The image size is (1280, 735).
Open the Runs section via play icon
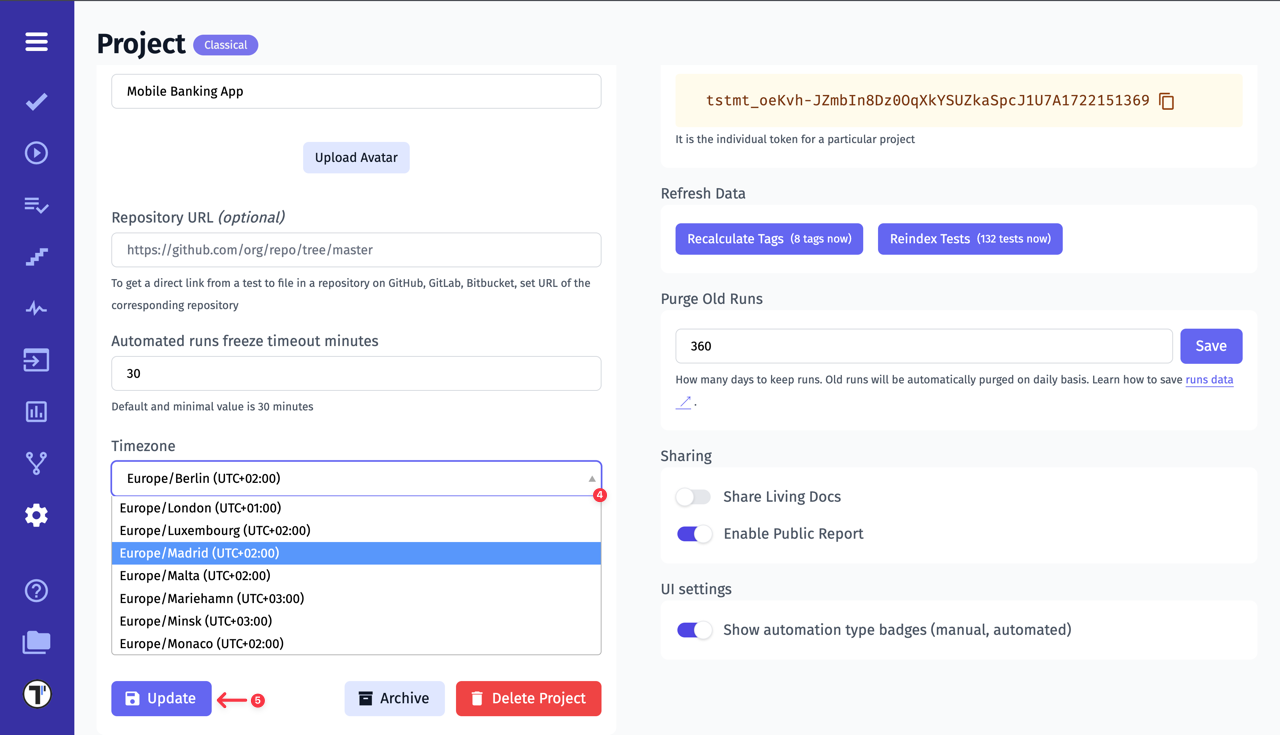click(36, 152)
